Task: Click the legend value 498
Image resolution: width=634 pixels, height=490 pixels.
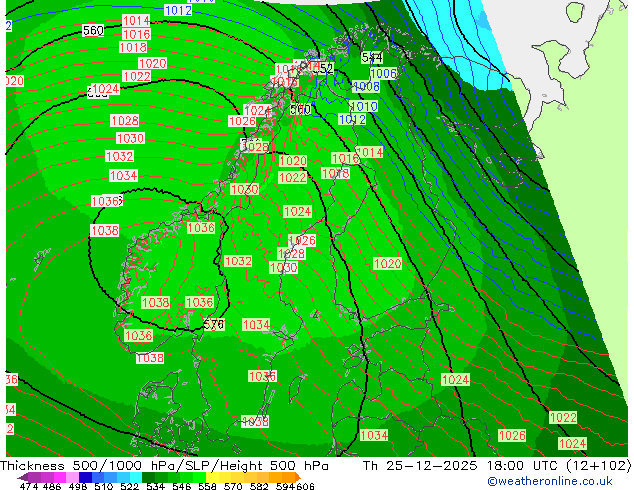Action: (x=78, y=486)
